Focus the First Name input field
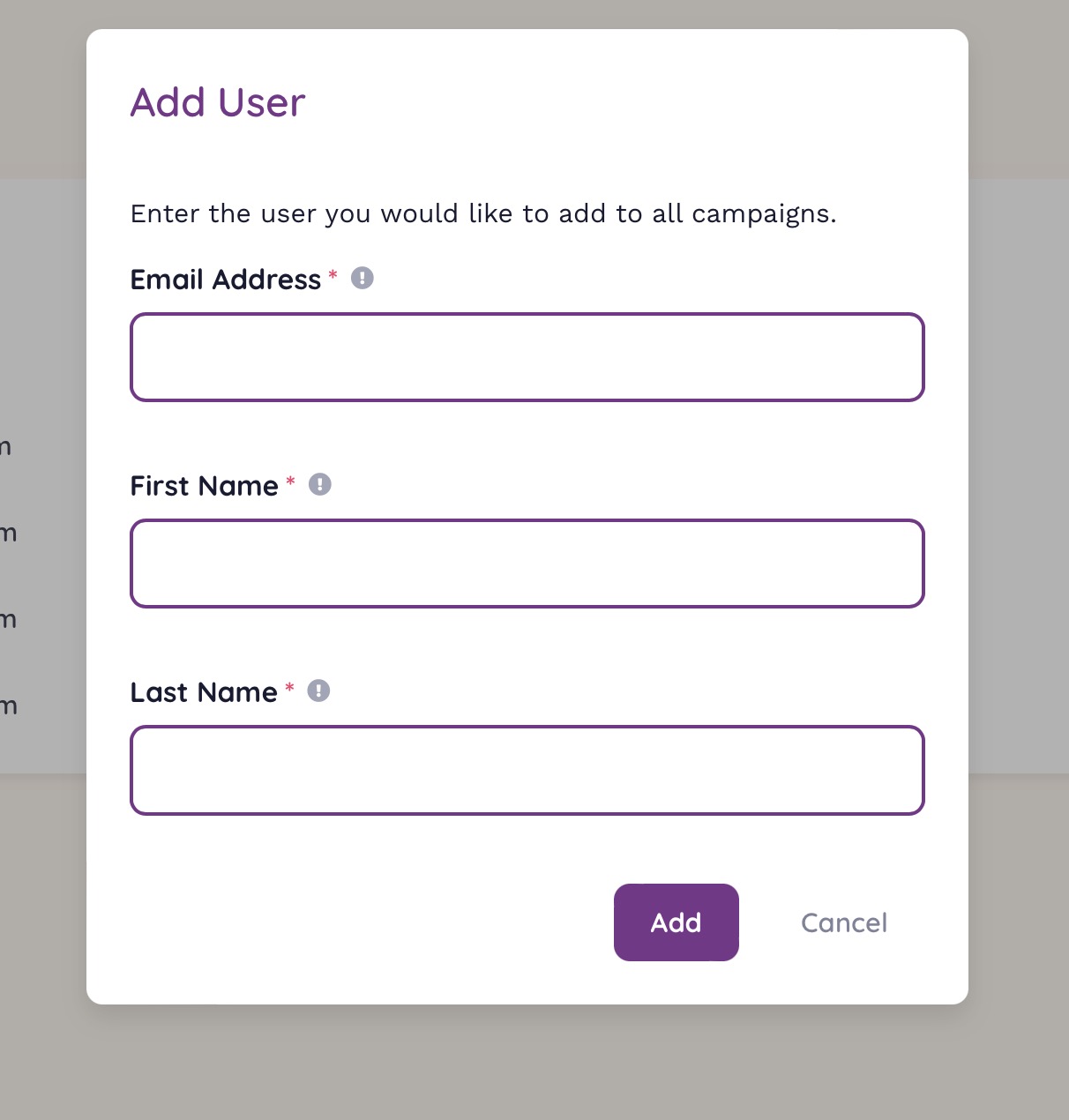This screenshot has width=1069, height=1120. (527, 564)
